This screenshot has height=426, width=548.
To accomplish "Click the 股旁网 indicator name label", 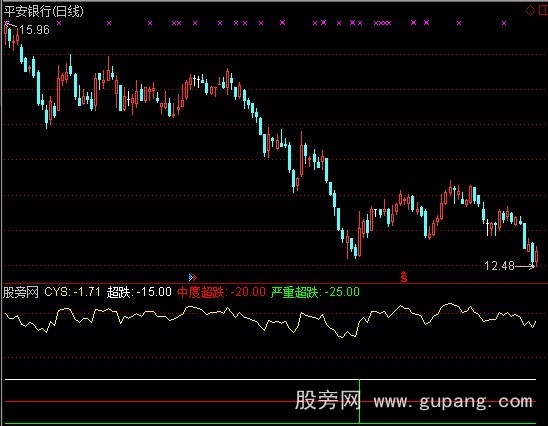I will [x=21, y=292].
